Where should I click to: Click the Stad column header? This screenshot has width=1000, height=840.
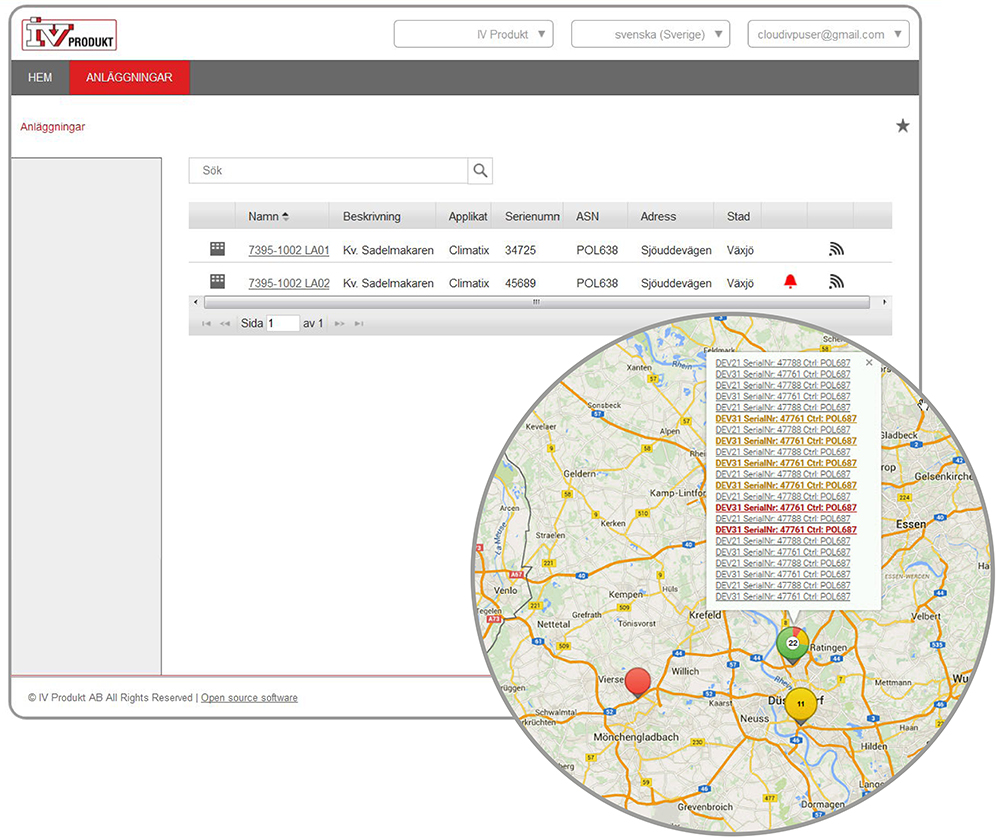pyautogui.click(x=738, y=217)
